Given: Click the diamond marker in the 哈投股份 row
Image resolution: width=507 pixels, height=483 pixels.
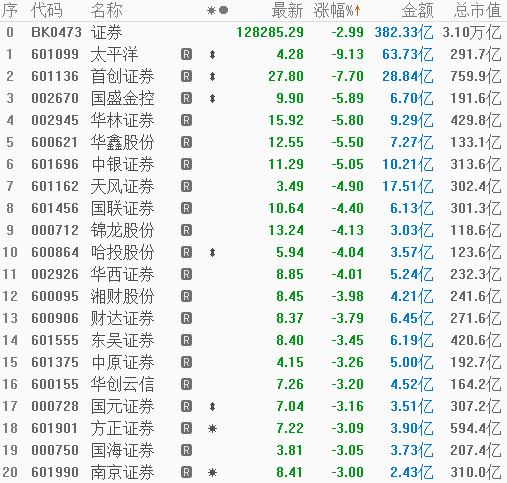Looking at the screenshot, I should click(x=212, y=252).
